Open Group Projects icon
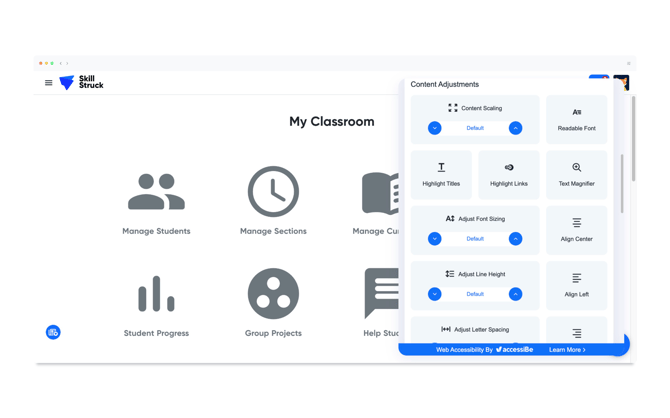Image resolution: width=670 pixels, height=418 pixels. tap(273, 294)
